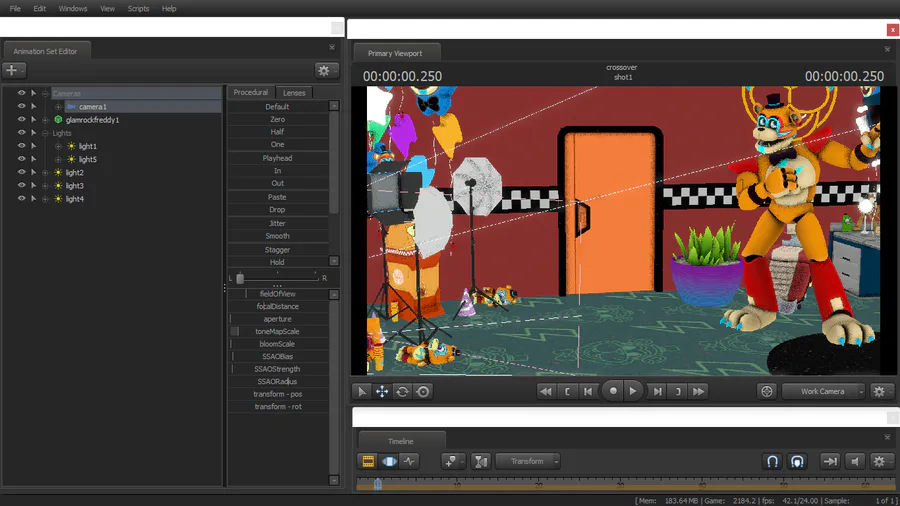Collapse the Cameras group
This screenshot has height=506, width=900.
[x=45, y=94]
